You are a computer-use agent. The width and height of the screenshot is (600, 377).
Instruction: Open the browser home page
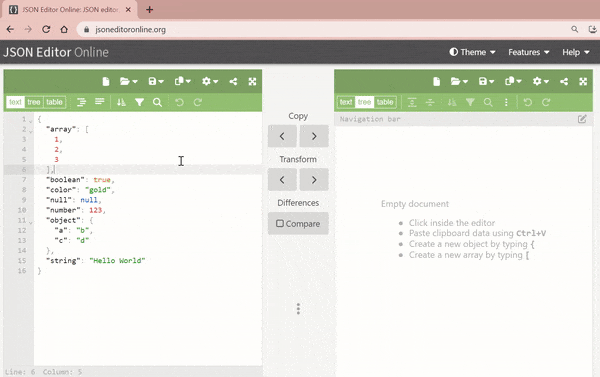click(64, 29)
